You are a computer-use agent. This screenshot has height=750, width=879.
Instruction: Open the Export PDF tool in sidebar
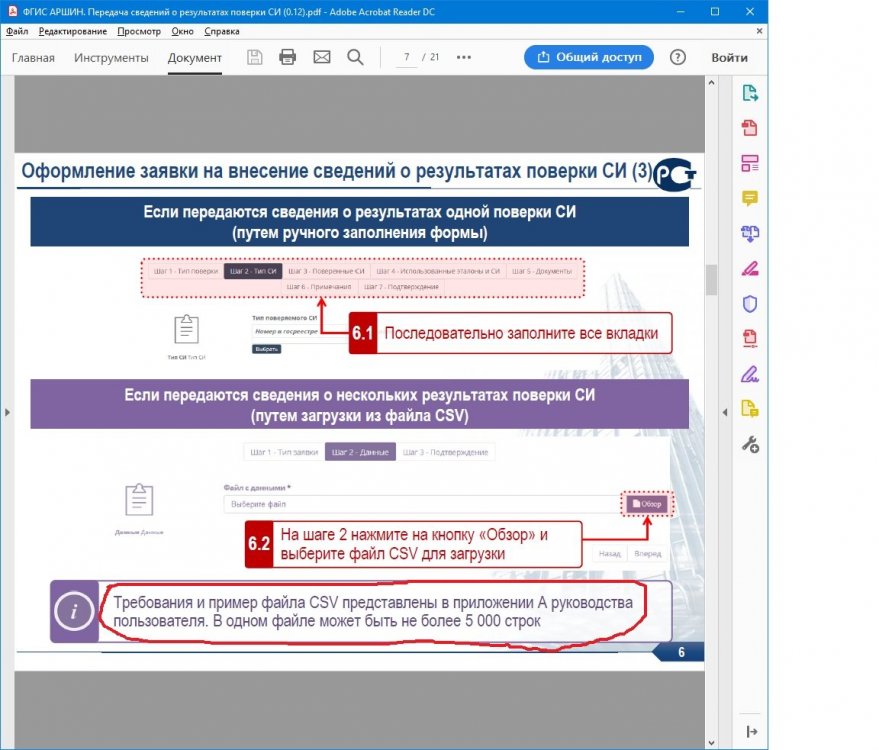(x=749, y=94)
